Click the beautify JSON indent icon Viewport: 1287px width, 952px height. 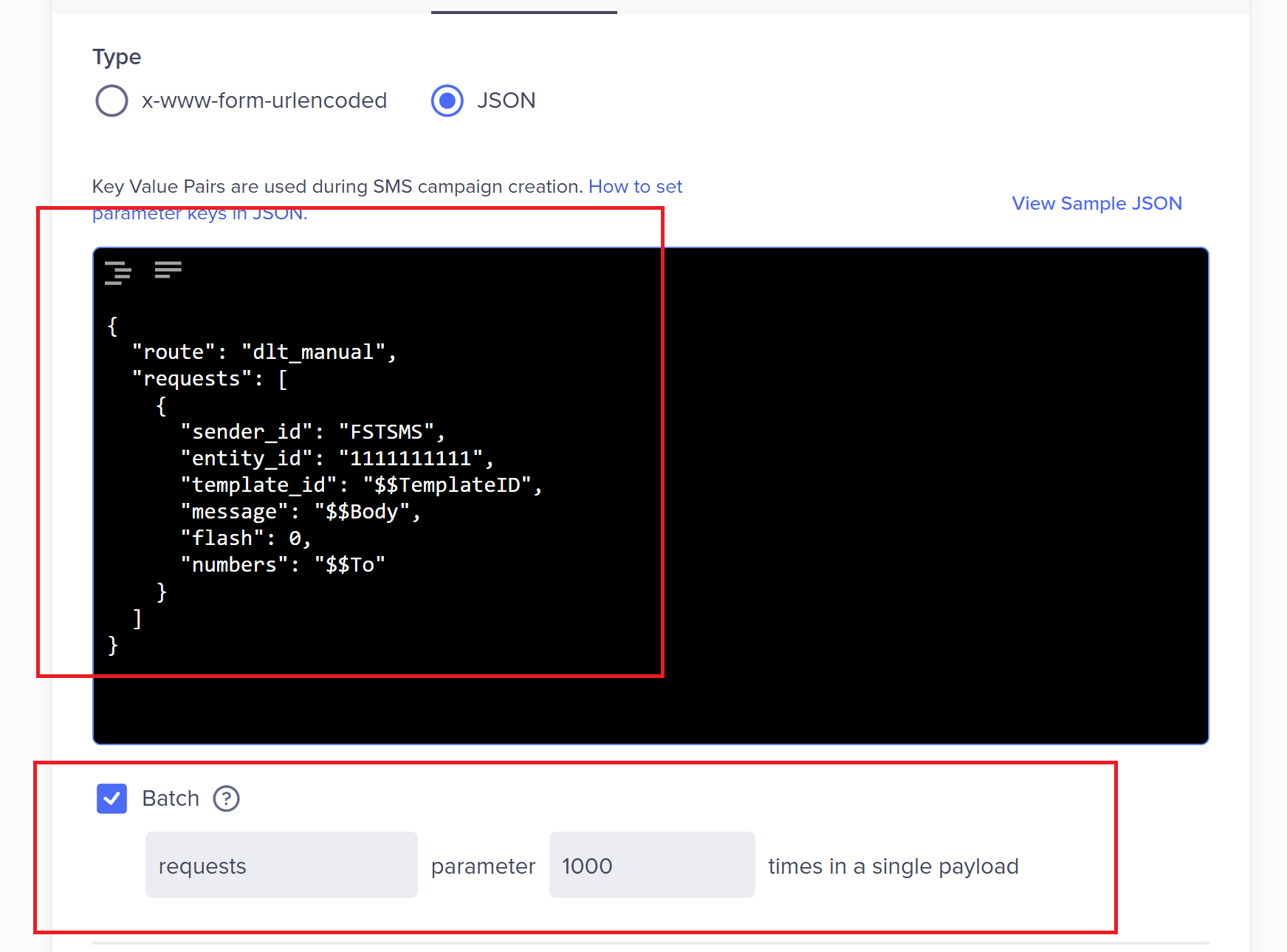pos(118,273)
